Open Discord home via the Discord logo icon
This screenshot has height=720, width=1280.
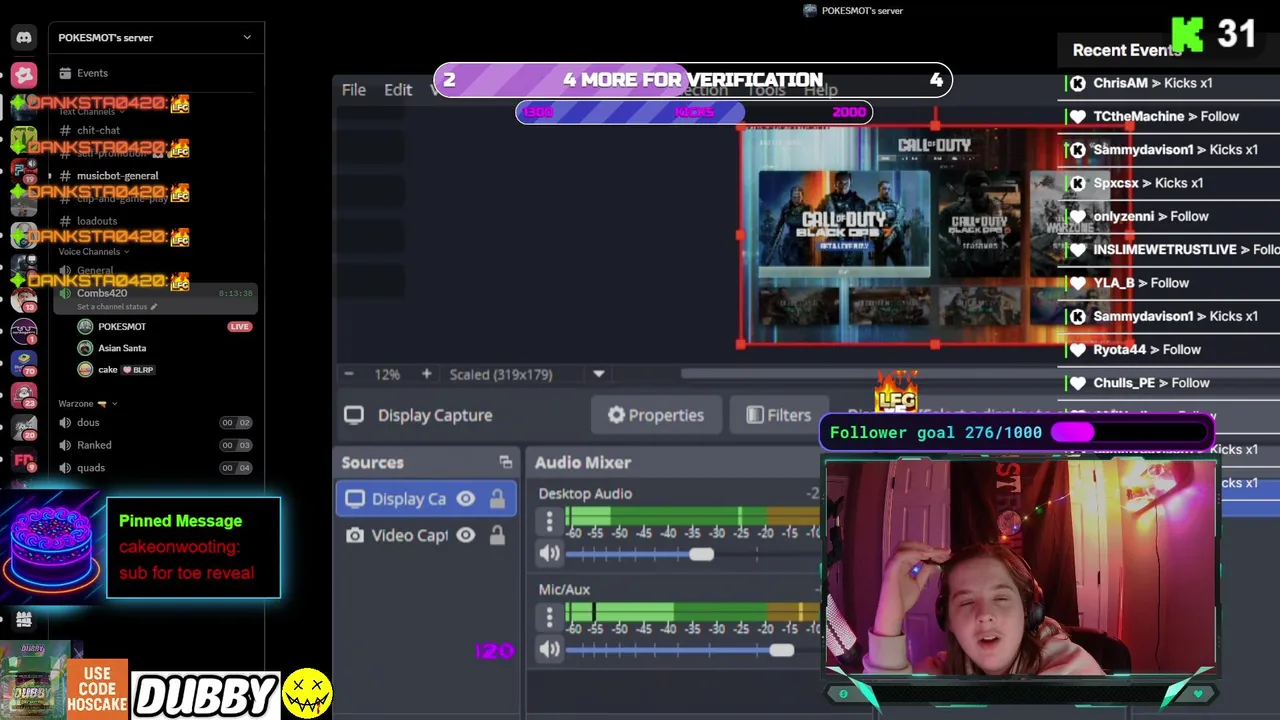pyautogui.click(x=24, y=38)
